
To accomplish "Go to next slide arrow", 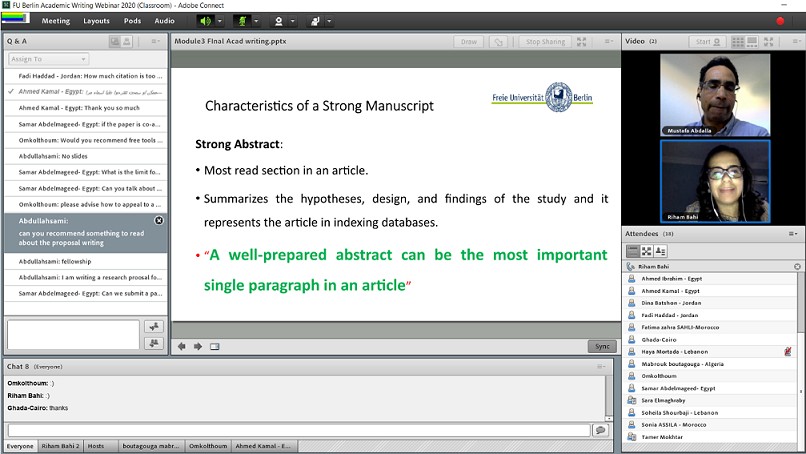I will coord(198,346).
